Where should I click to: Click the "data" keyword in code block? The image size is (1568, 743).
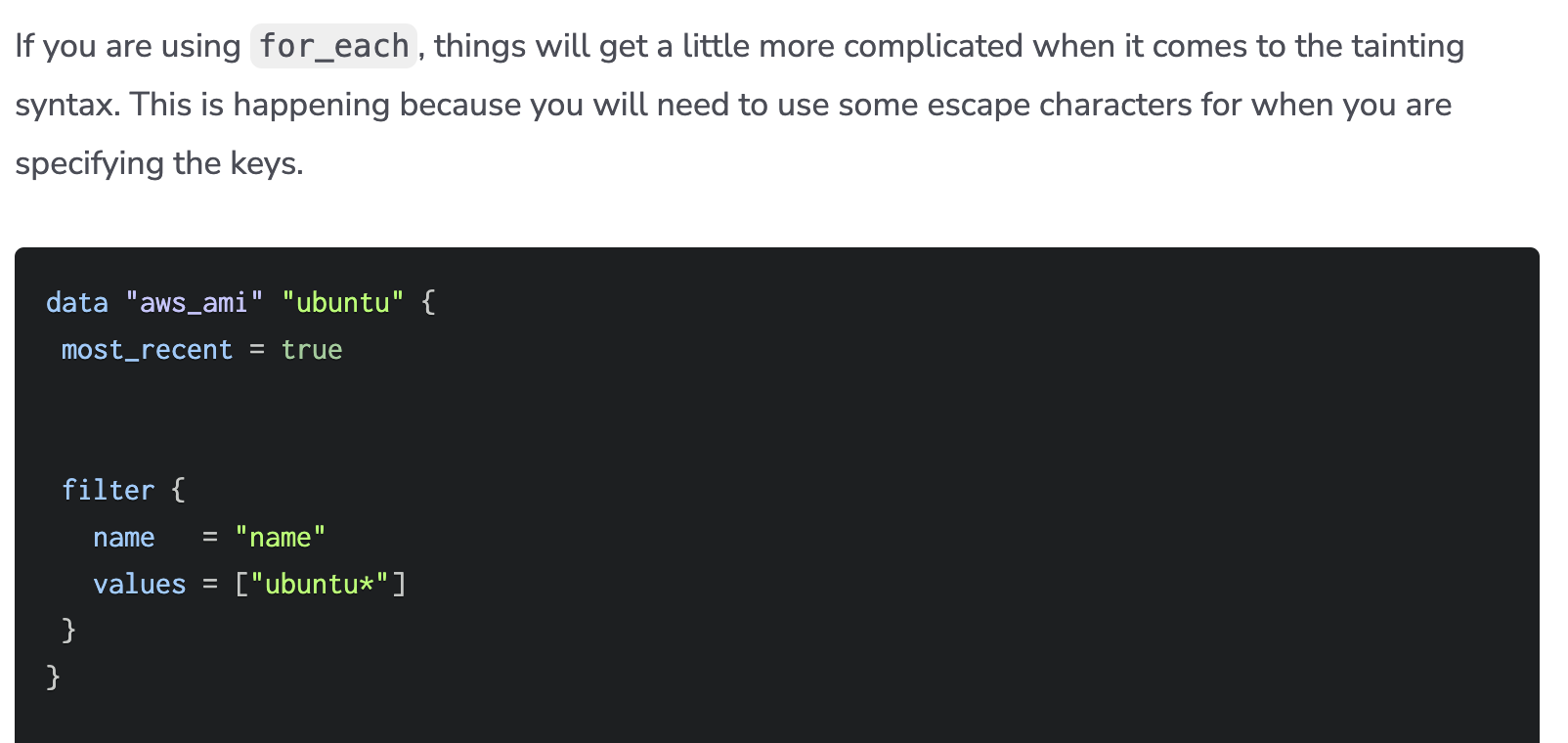point(77,303)
